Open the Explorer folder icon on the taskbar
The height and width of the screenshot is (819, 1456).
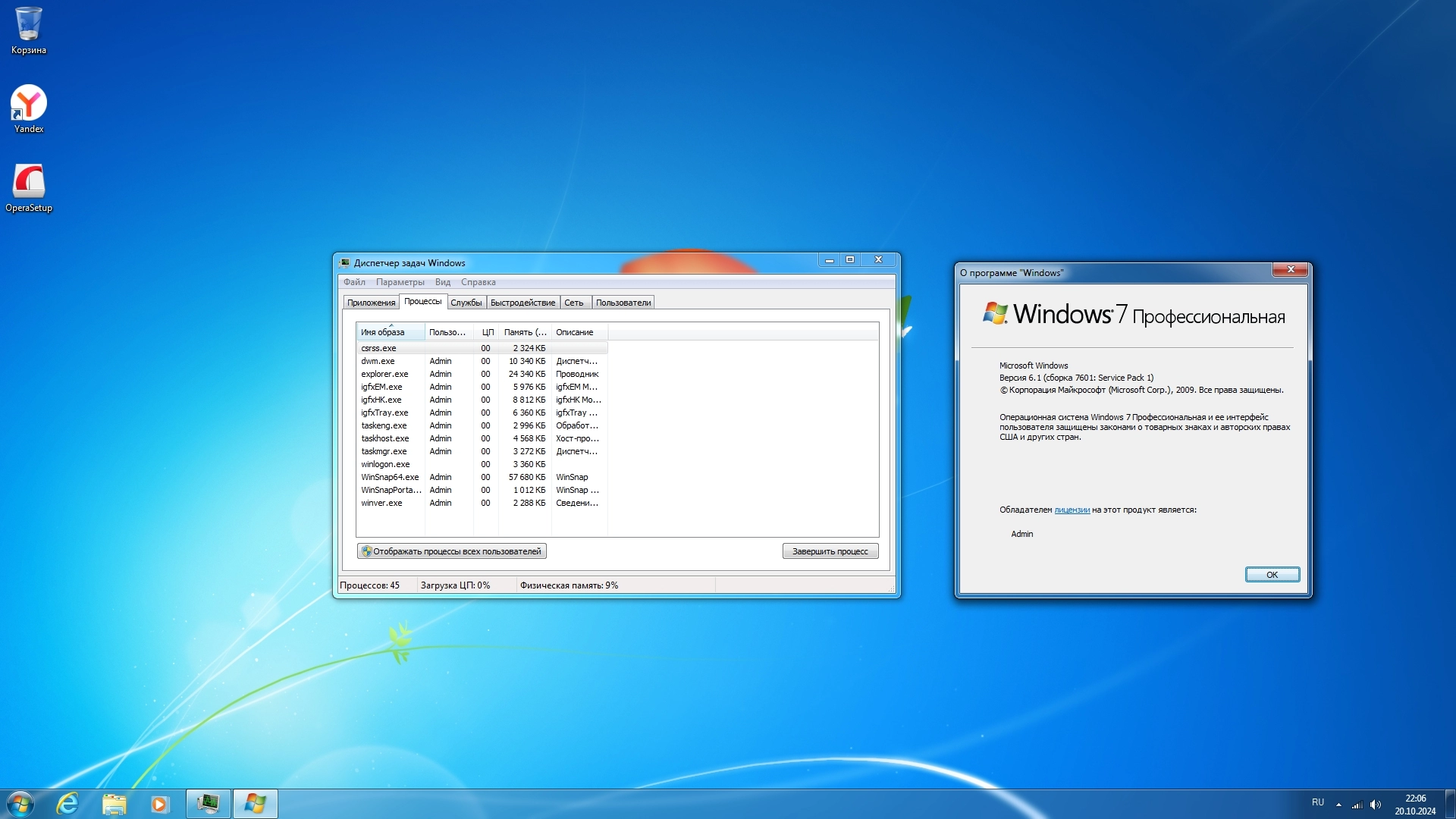pyautogui.click(x=115, y=804)
